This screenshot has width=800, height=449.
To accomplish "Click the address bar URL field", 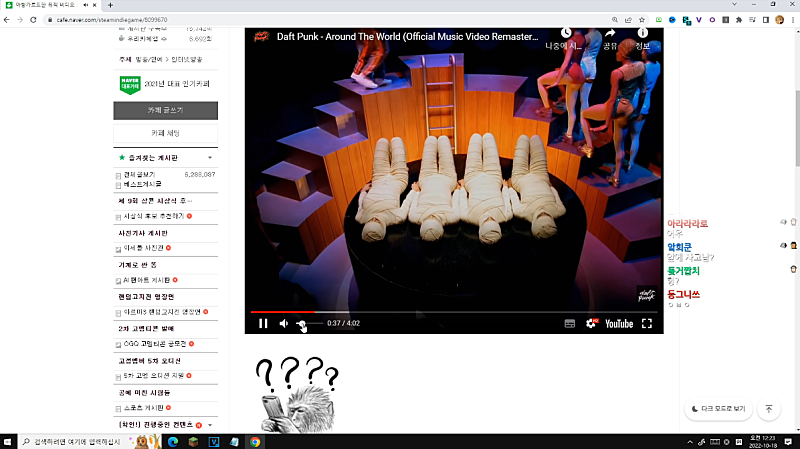I will [x=327, y=20].
